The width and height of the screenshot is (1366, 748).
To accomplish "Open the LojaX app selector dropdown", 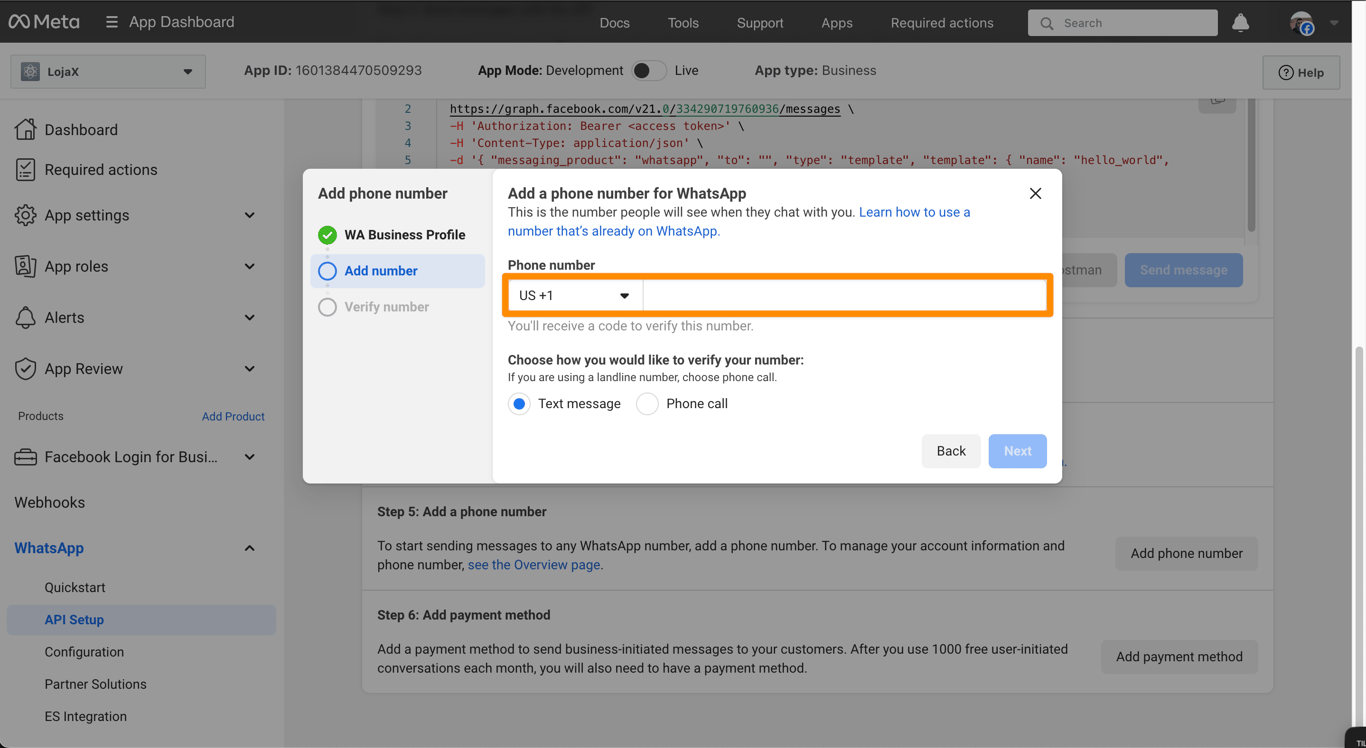I will tap(108, 71).
